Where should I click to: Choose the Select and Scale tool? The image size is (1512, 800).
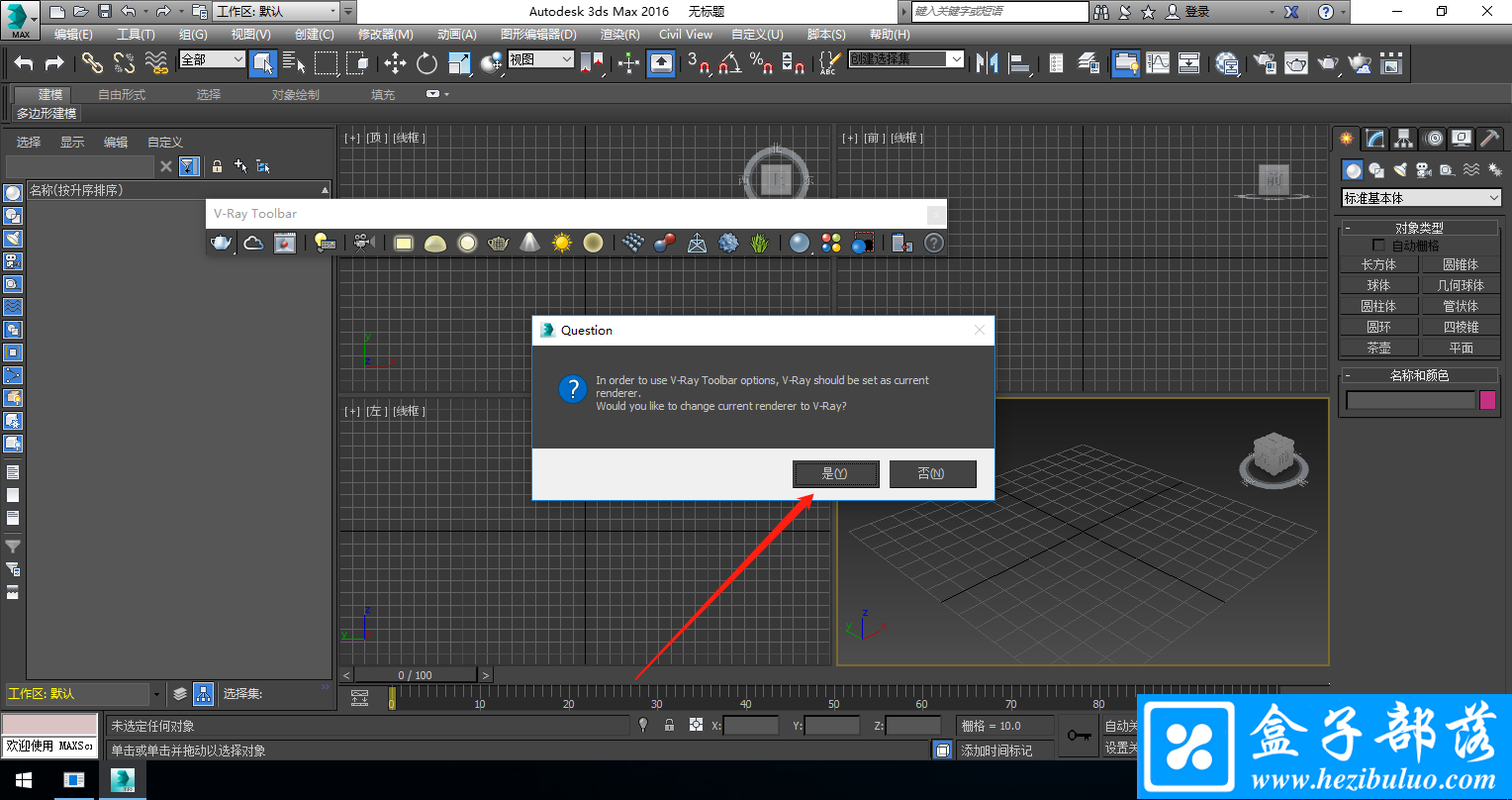[459, 63]
